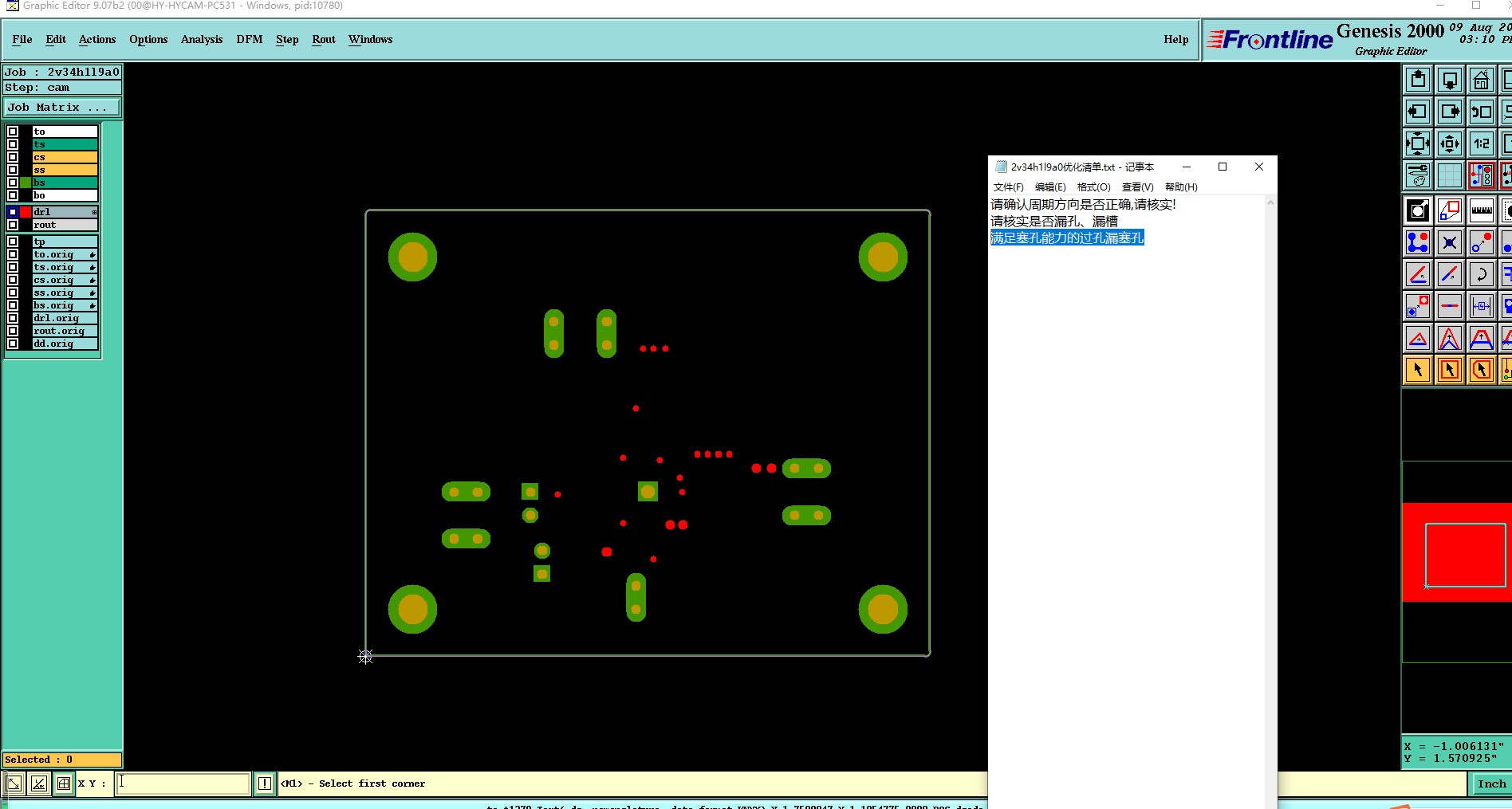Select the drl.orig layer row
The height and width of the screenshot is (809, 1512).
point(65,318)
